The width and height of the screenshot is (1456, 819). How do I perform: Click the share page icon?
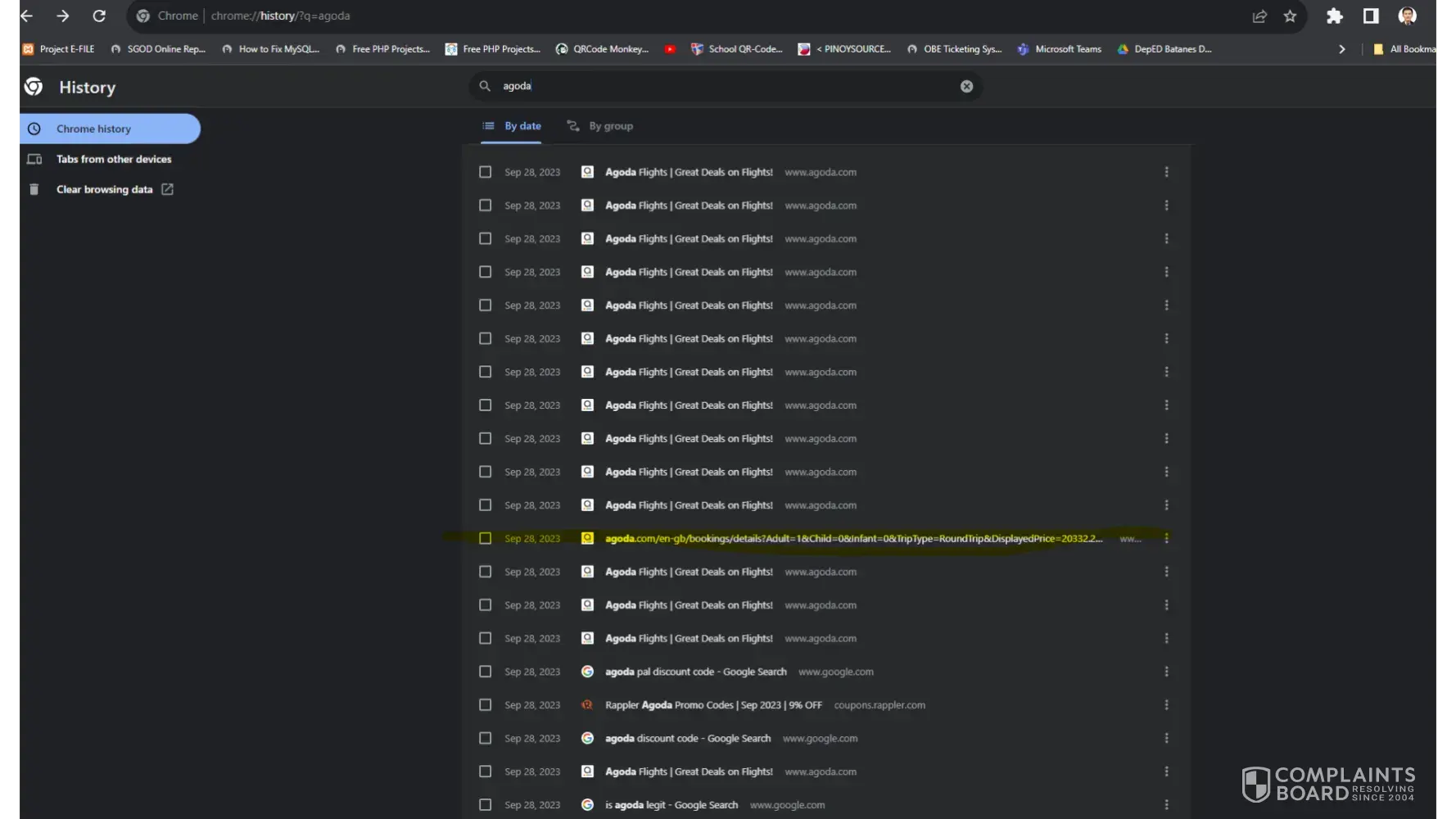click(x=1259, y=16)
